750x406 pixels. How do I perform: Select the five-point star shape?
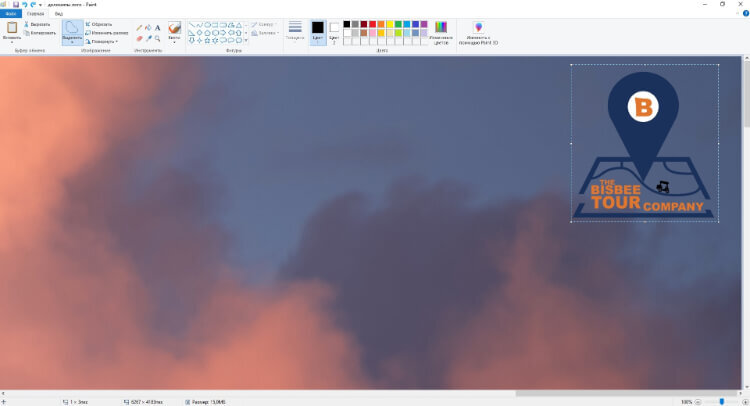(207, 40)
